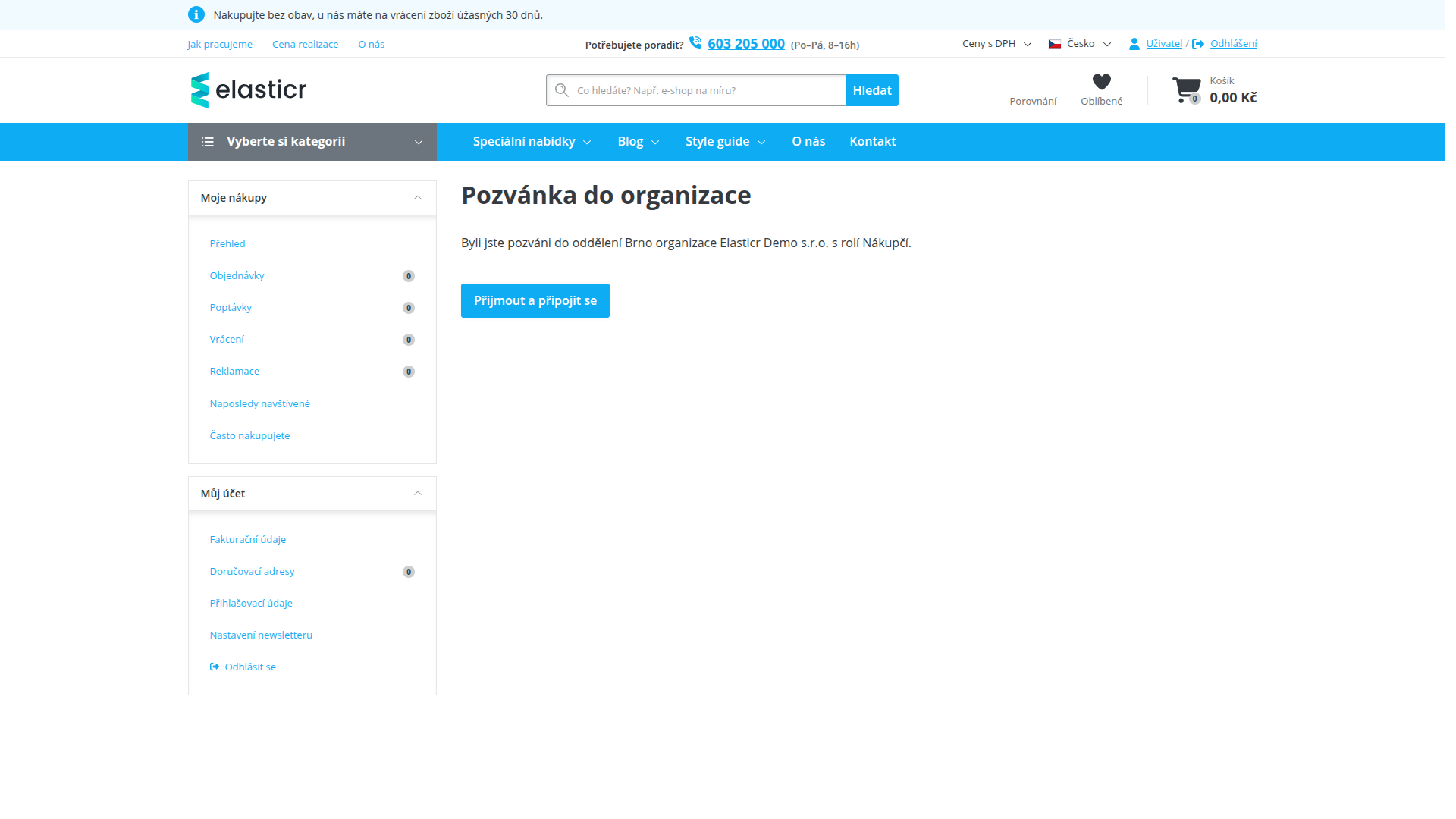The image size is (1456, 819).
Task: Click the hamburger list icon in category bar
Action: (x=208, y=142)
